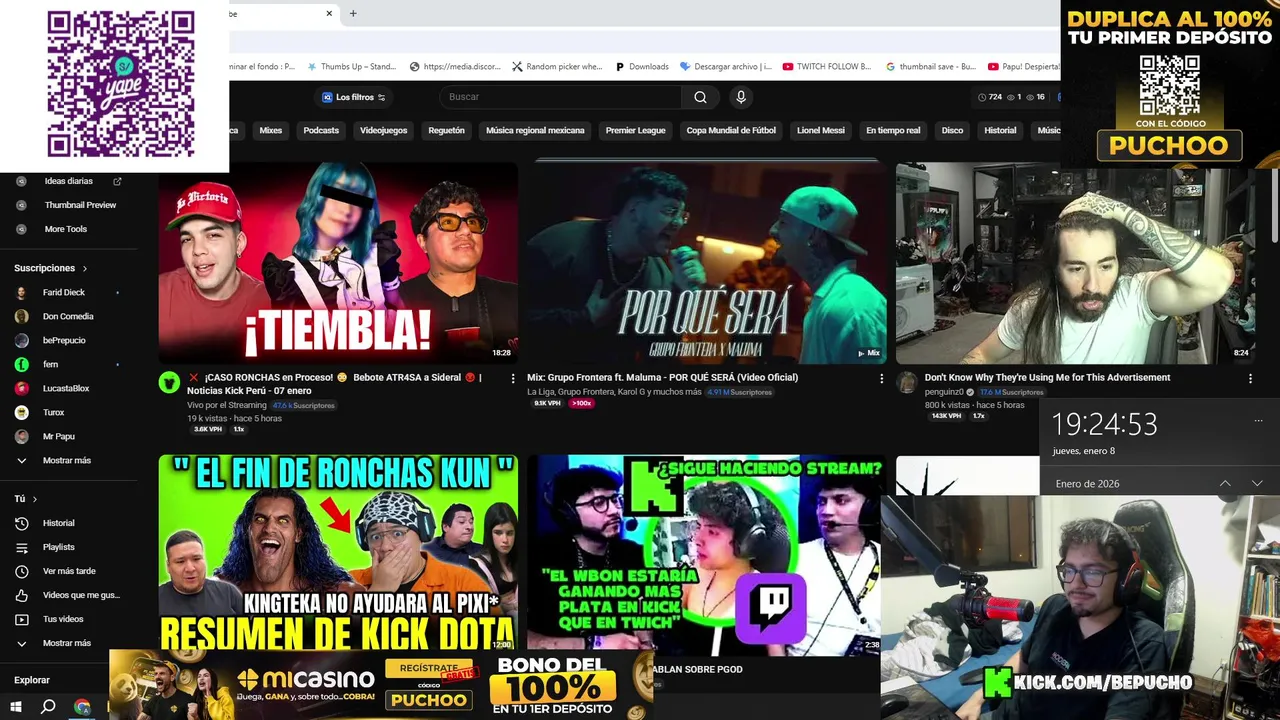
Task: Play the POR QUÉ SERÁ mix thumbnail
Action: tap(706, 262)
